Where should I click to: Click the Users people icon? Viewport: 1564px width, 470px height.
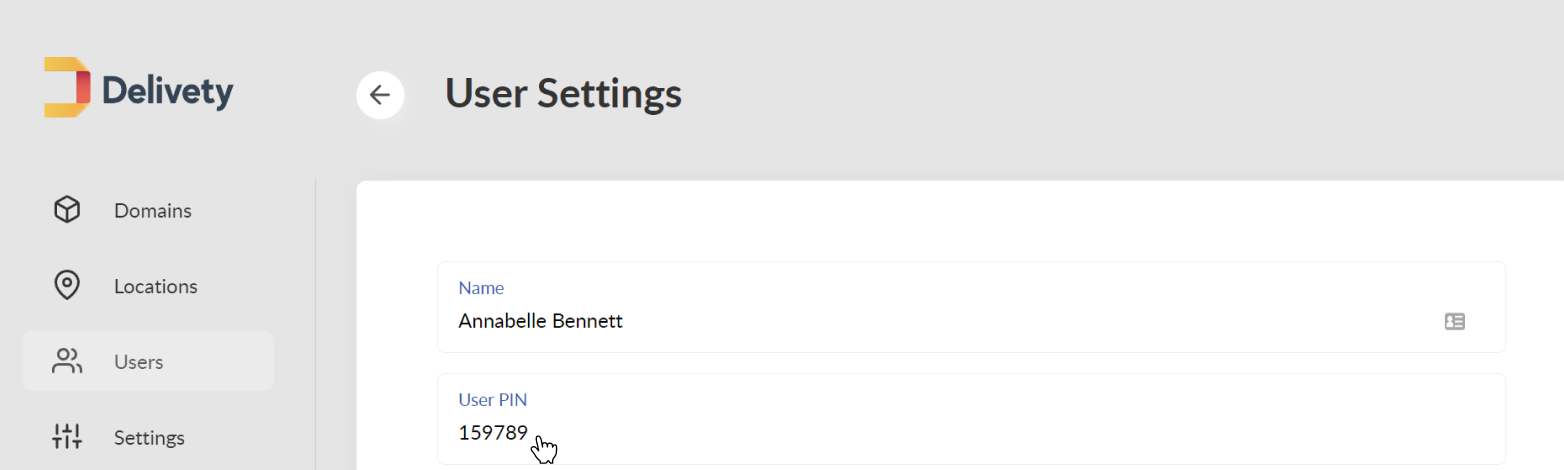click(67, 361)
